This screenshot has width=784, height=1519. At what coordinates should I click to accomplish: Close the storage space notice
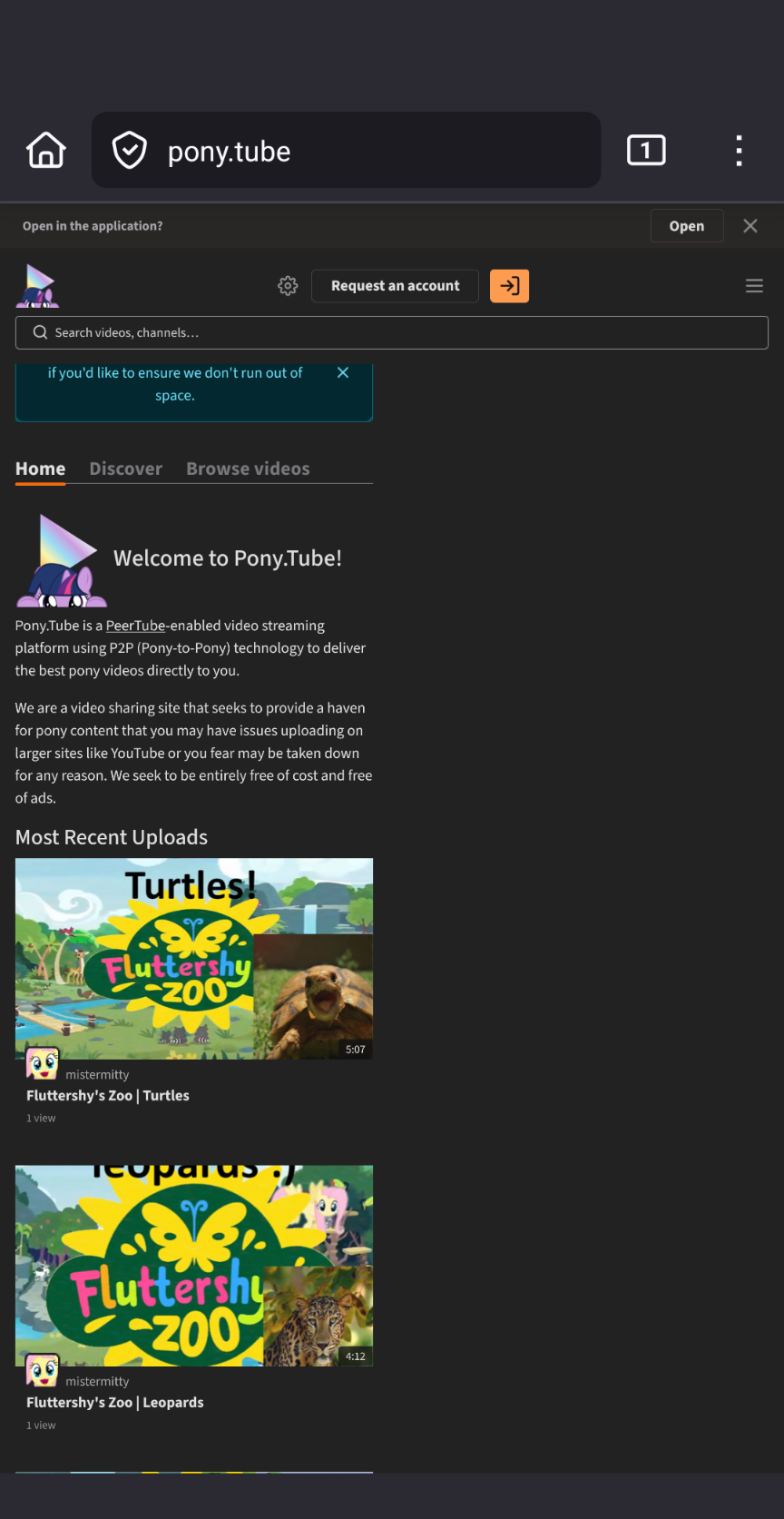[343, 373]
